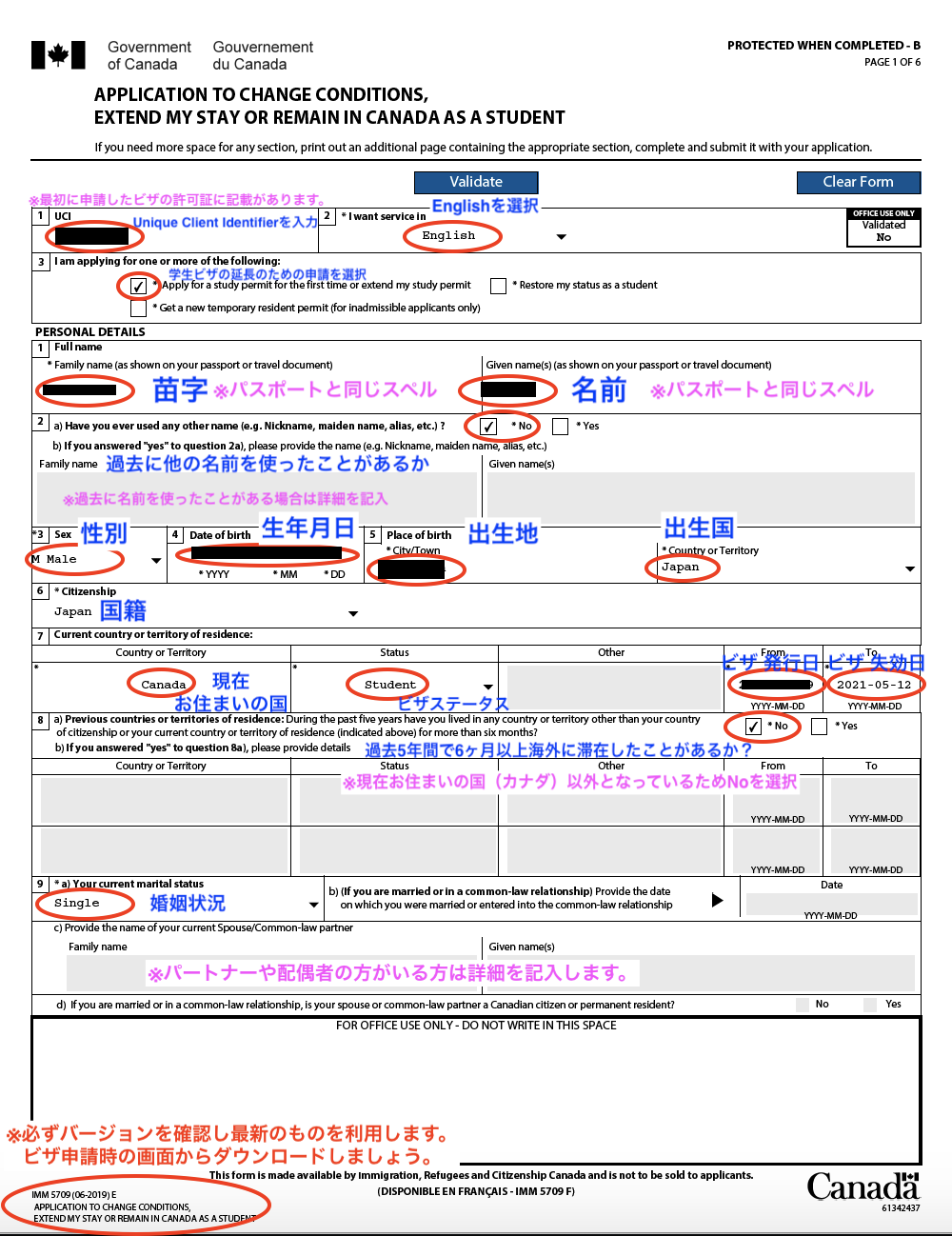Click the Full name Given name(s) field
This screenshot has width=952, height=1236.
pyautogui.click(x=701, y=389)
